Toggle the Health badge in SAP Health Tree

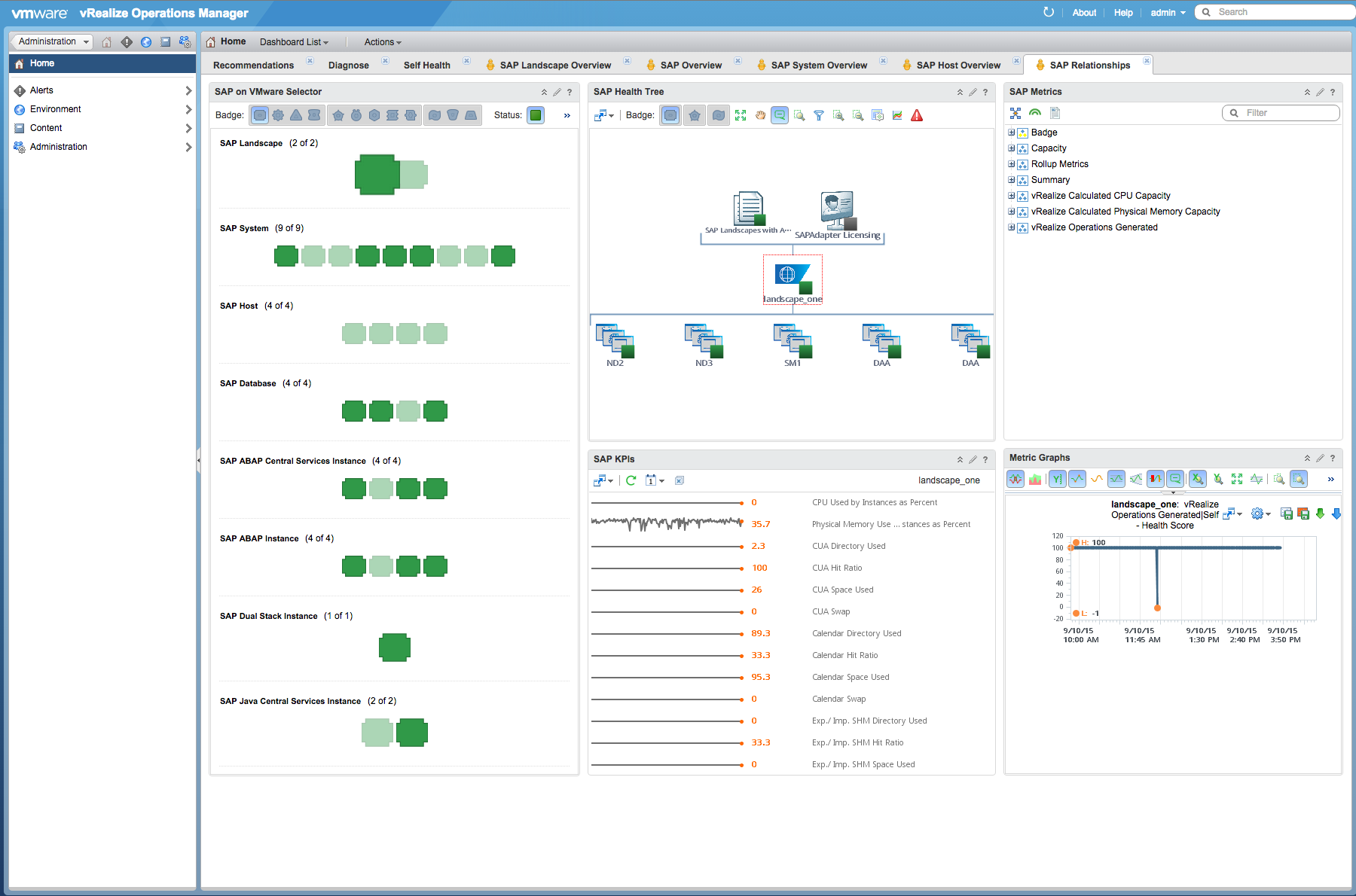pos(670,115)
